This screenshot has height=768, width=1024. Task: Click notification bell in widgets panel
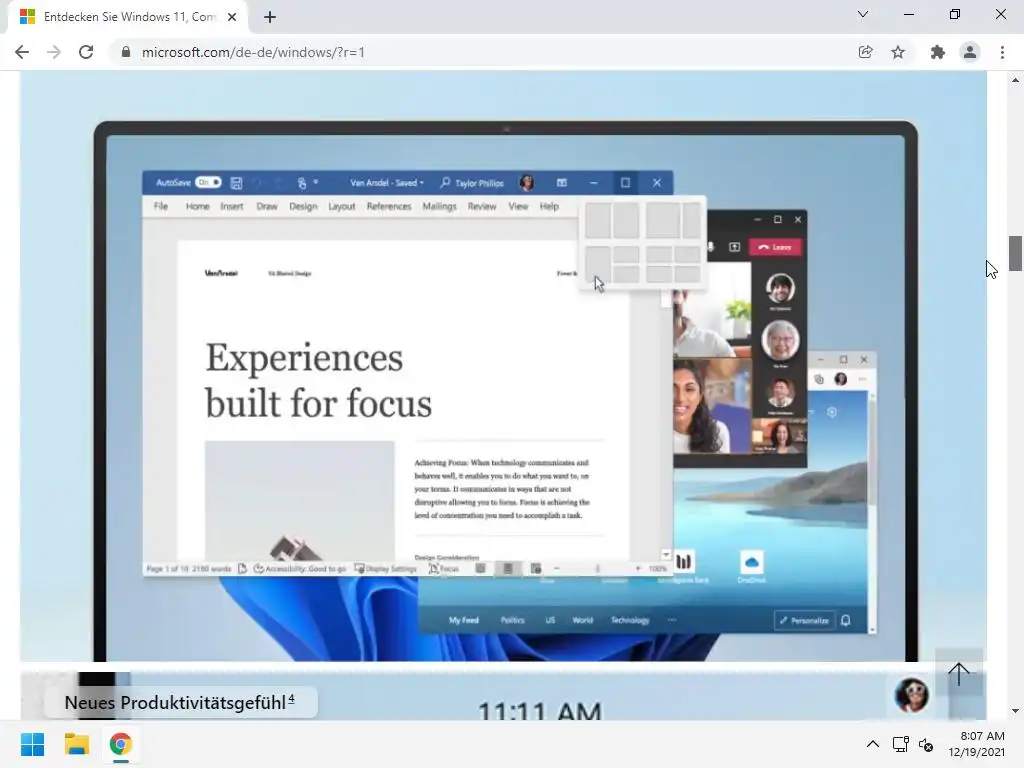click(846, 620)
